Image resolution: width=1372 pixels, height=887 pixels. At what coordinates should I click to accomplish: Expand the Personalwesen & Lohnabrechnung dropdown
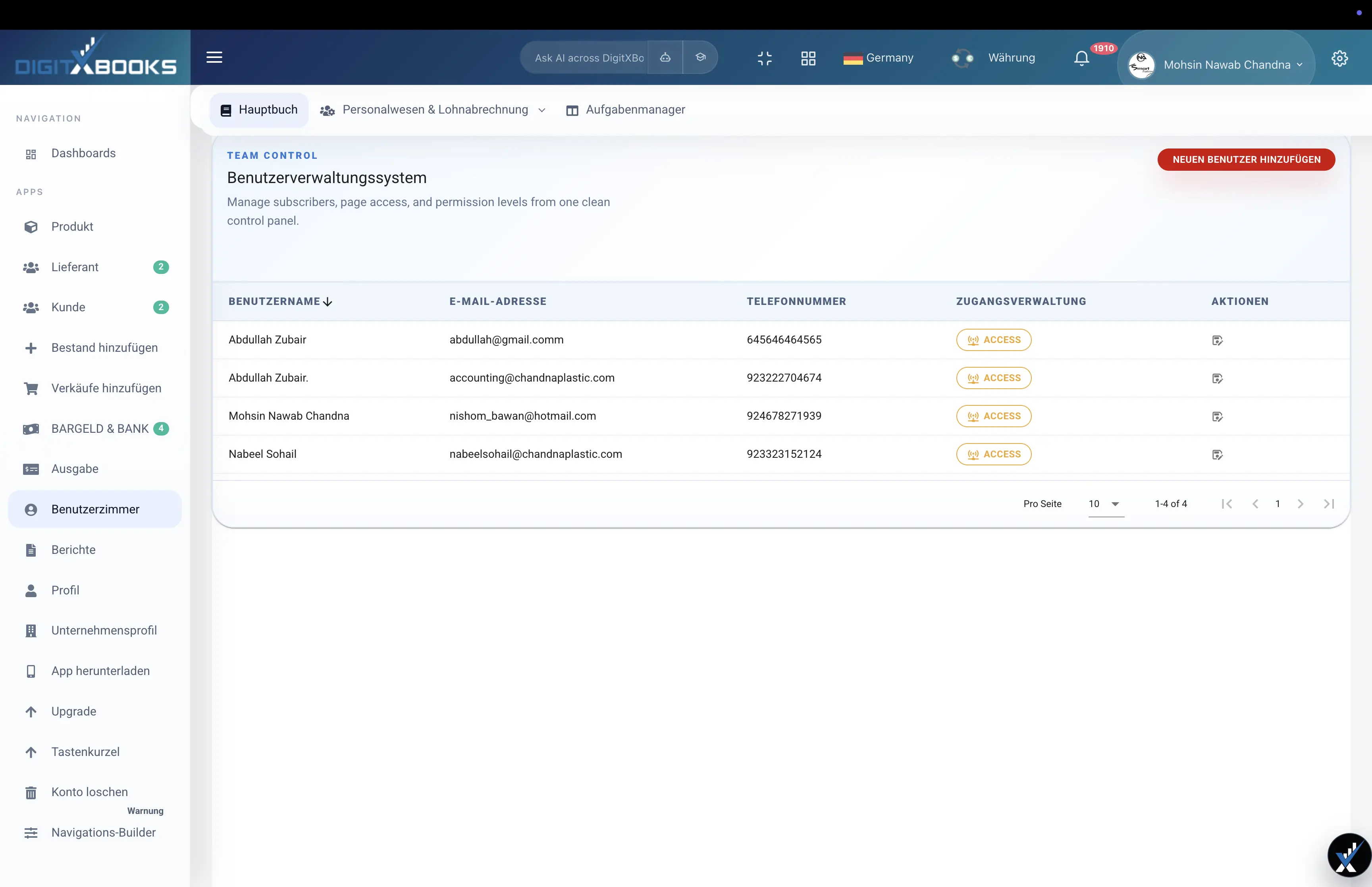[x=542, y=110]
